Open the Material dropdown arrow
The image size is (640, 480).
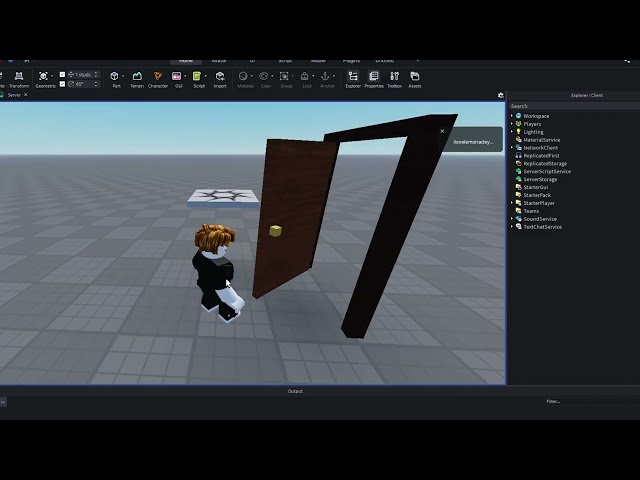(x=251, y=76)
